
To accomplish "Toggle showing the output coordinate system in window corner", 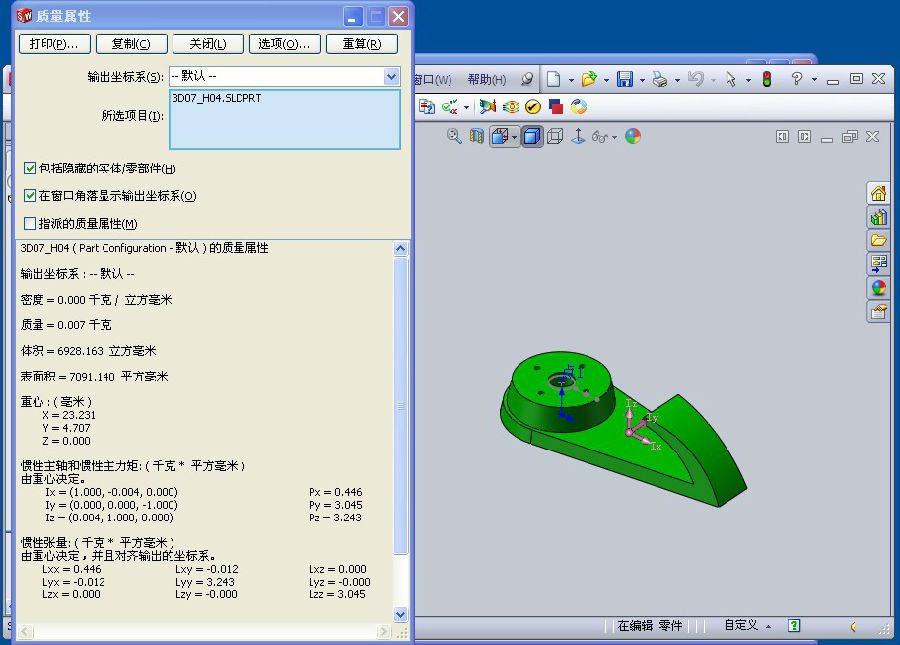I will [x=30, y=196].
